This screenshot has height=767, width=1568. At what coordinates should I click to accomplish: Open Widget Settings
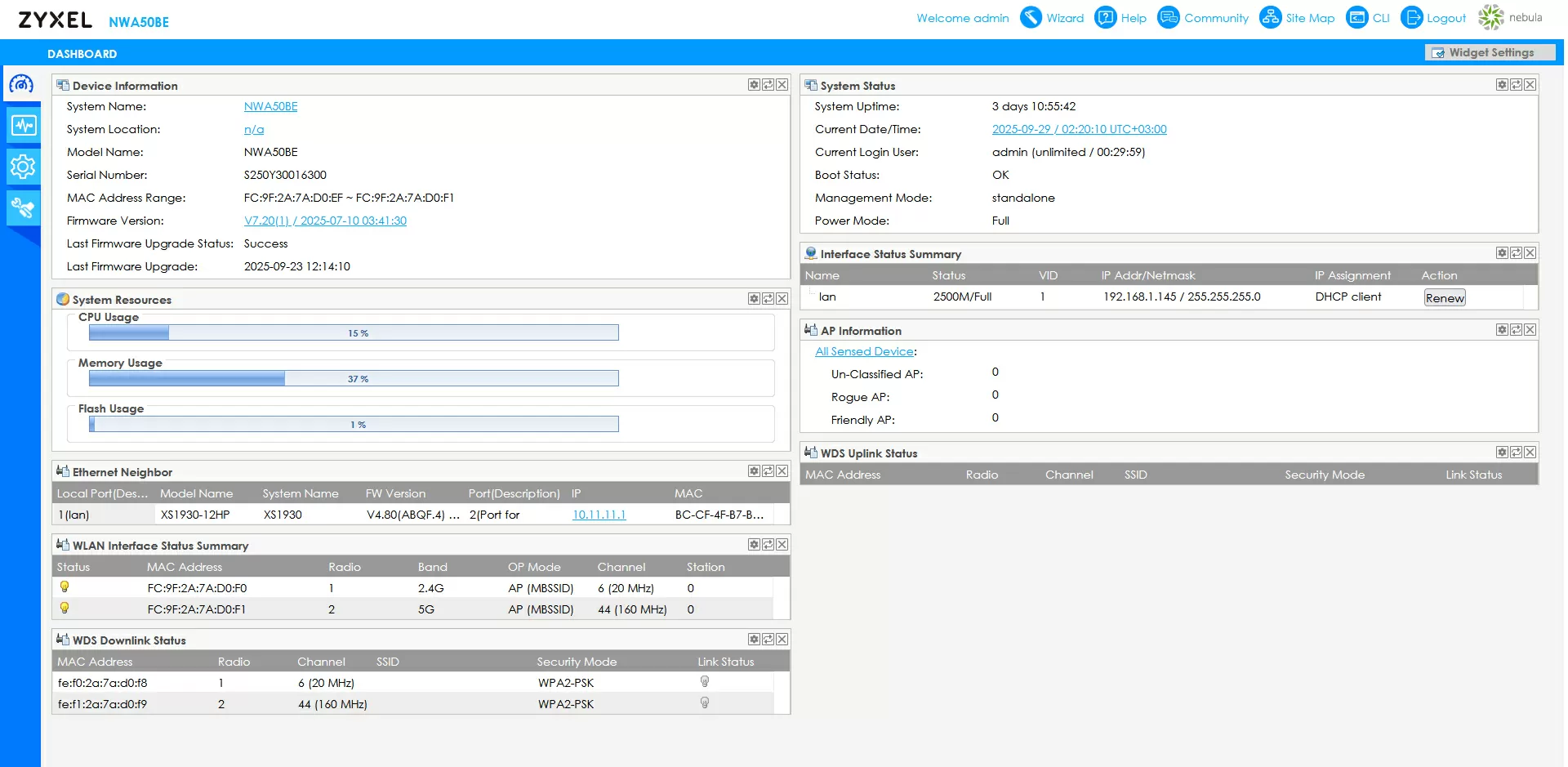1489,52
